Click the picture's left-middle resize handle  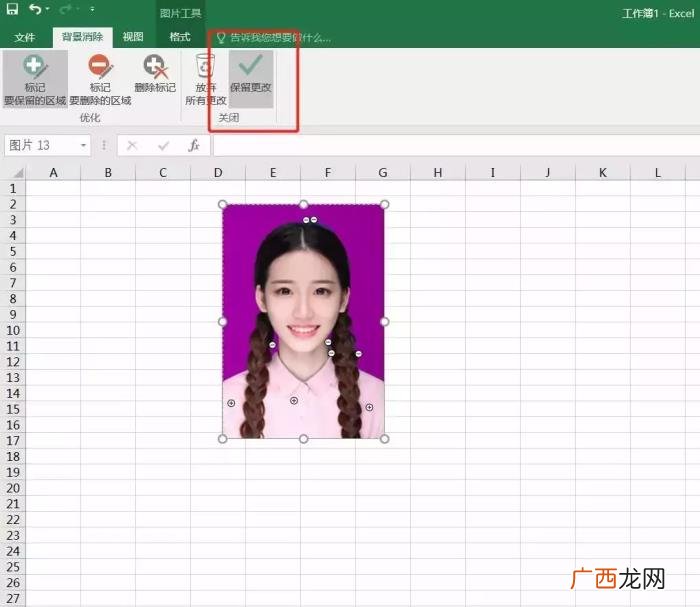[x=222, y=321]
